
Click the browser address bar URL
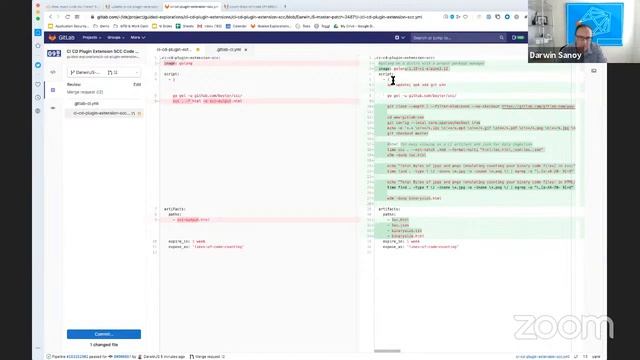point(259,17)
